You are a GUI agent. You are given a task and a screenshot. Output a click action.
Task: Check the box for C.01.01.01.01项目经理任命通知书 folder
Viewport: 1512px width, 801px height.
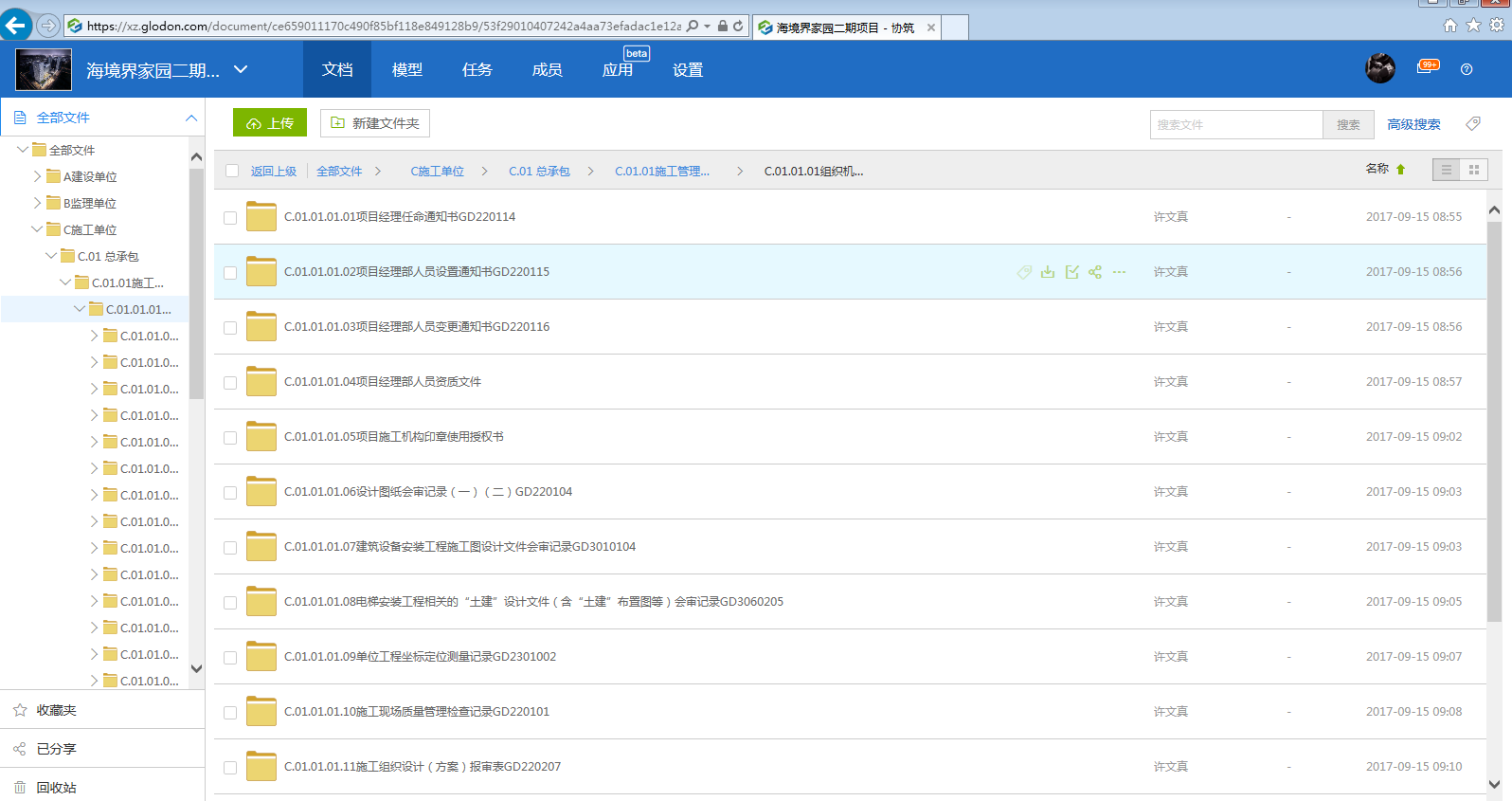coord(230,218)
